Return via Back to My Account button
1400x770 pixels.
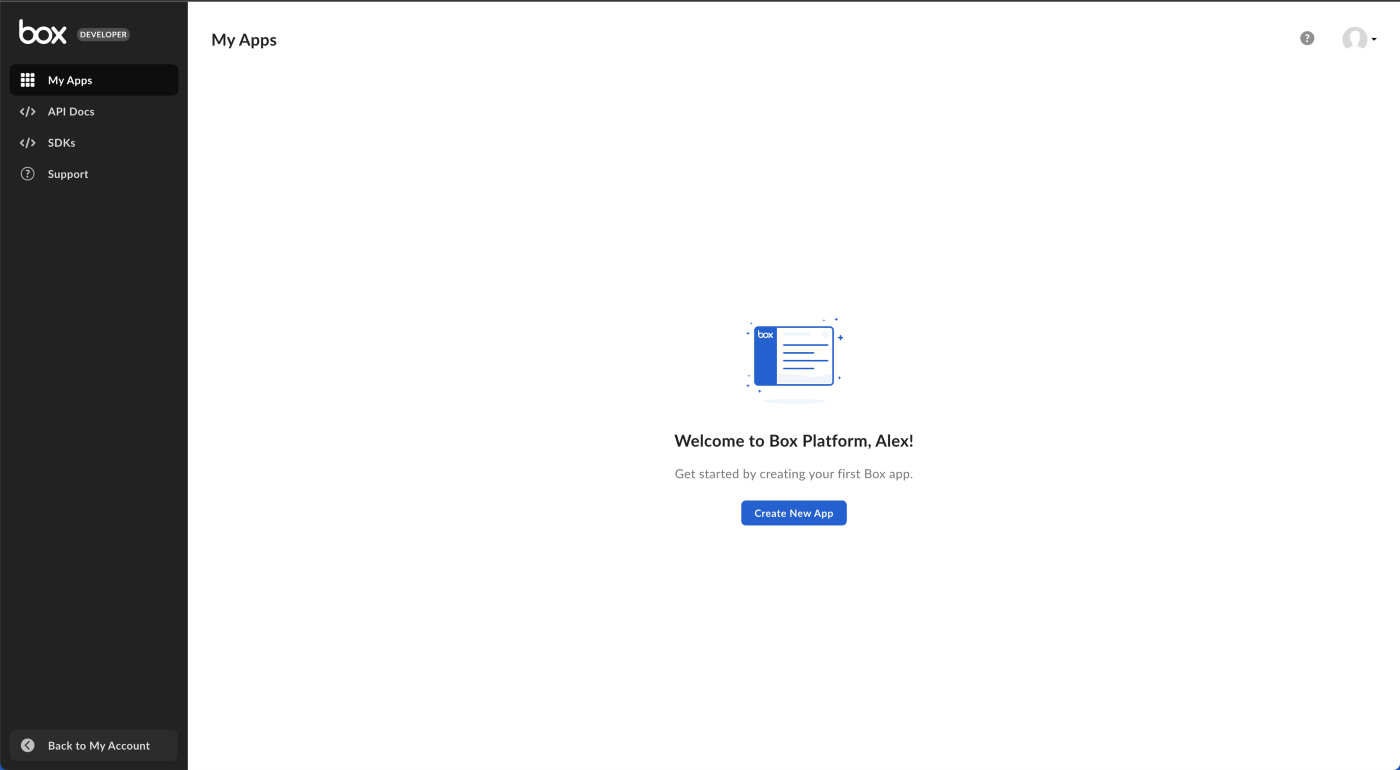[x=94, y=746]
